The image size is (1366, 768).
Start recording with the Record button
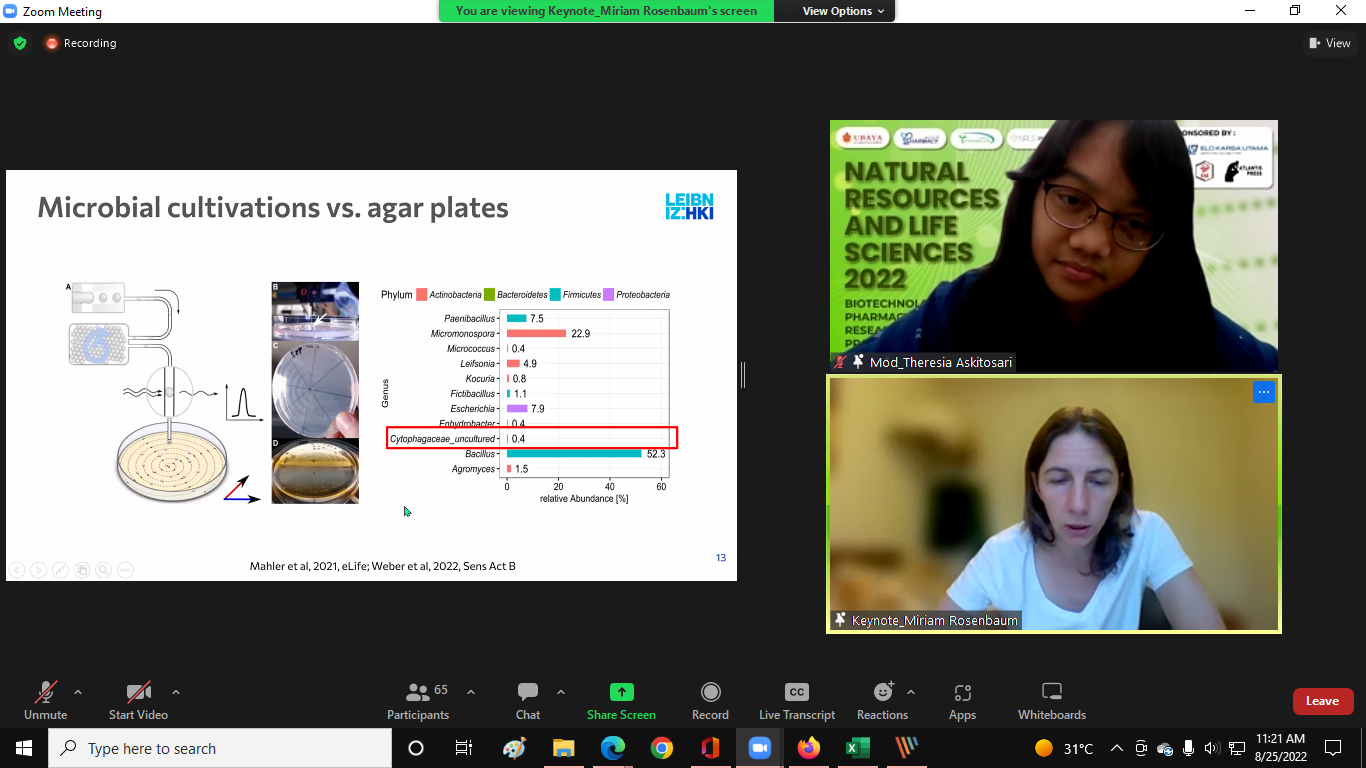[710, 693]
